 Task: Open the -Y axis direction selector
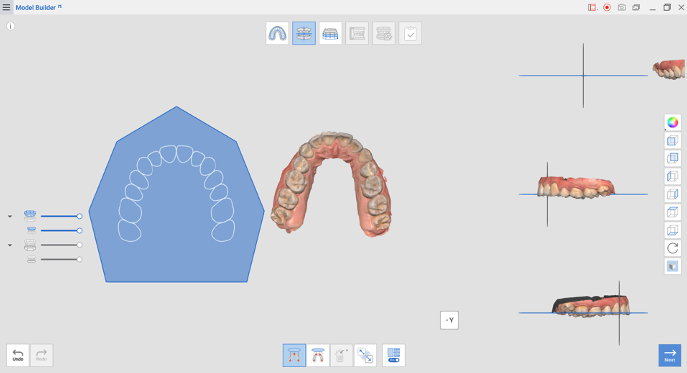(449, 320)
